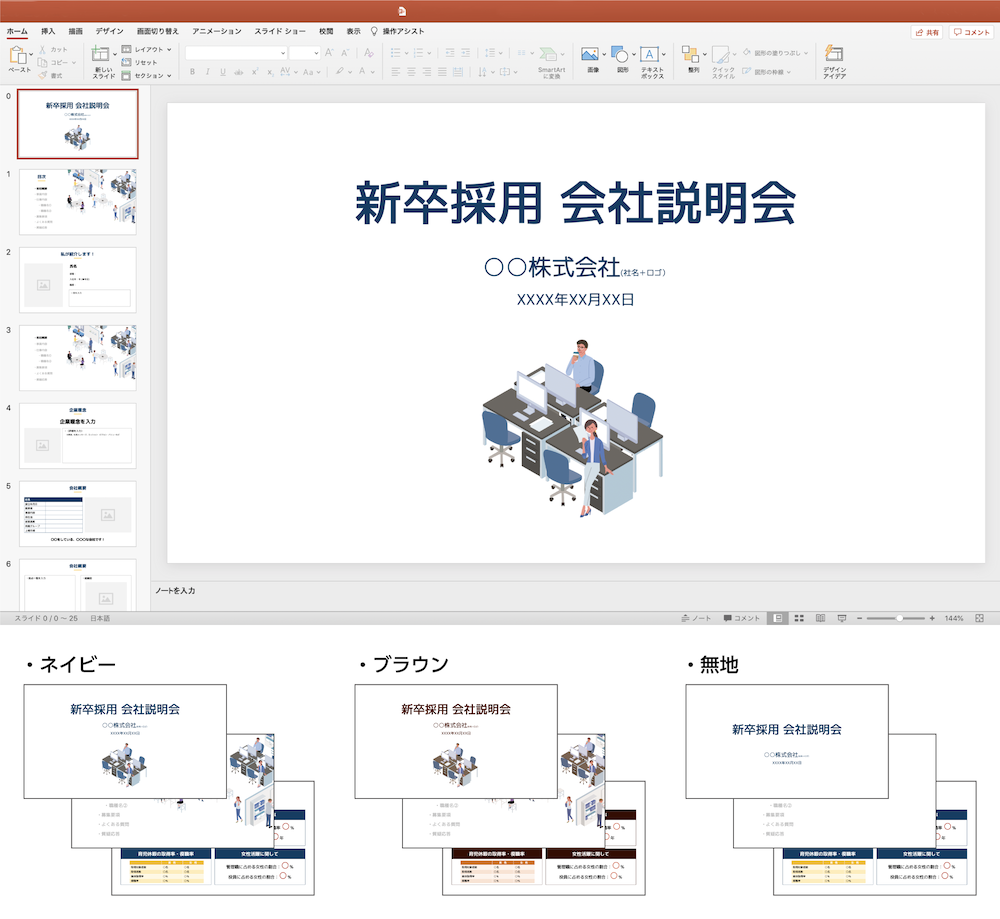Image resolution: width=1000 pixels, height=919 pixels.
Task: Toggle the notes (ノート) pane
Action: pyautogui.click(x=696, y=619)
